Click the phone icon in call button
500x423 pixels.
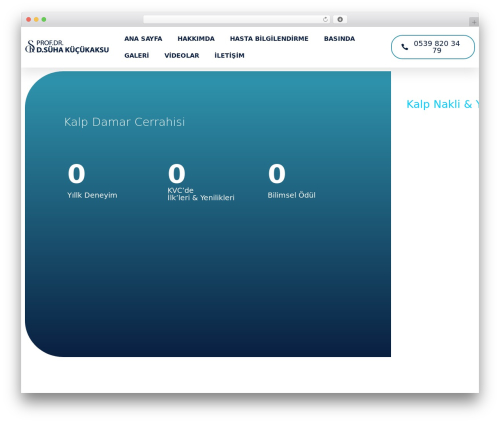(x=404, y=47)
